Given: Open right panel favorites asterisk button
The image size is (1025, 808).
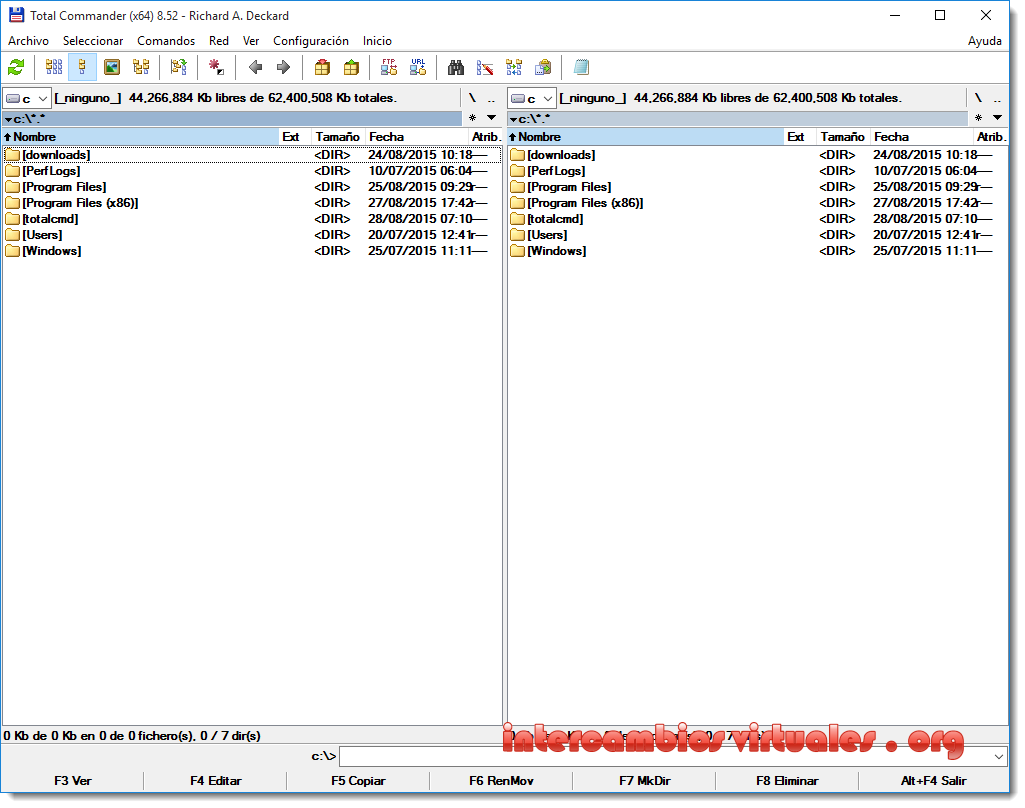Looking at the screenshot, I should point(978,118).
